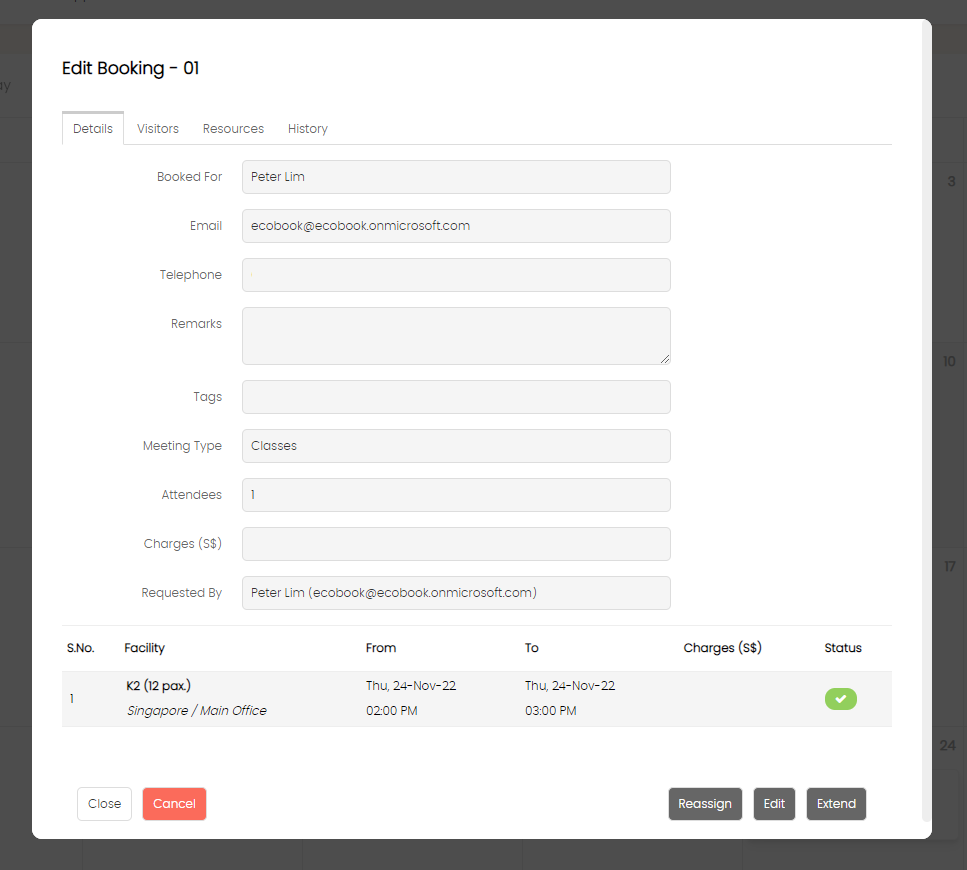The height and width of the screenshot is (870, 967).
Task: Click the Charges (S$) input field
Action: [x=456, y=544]
